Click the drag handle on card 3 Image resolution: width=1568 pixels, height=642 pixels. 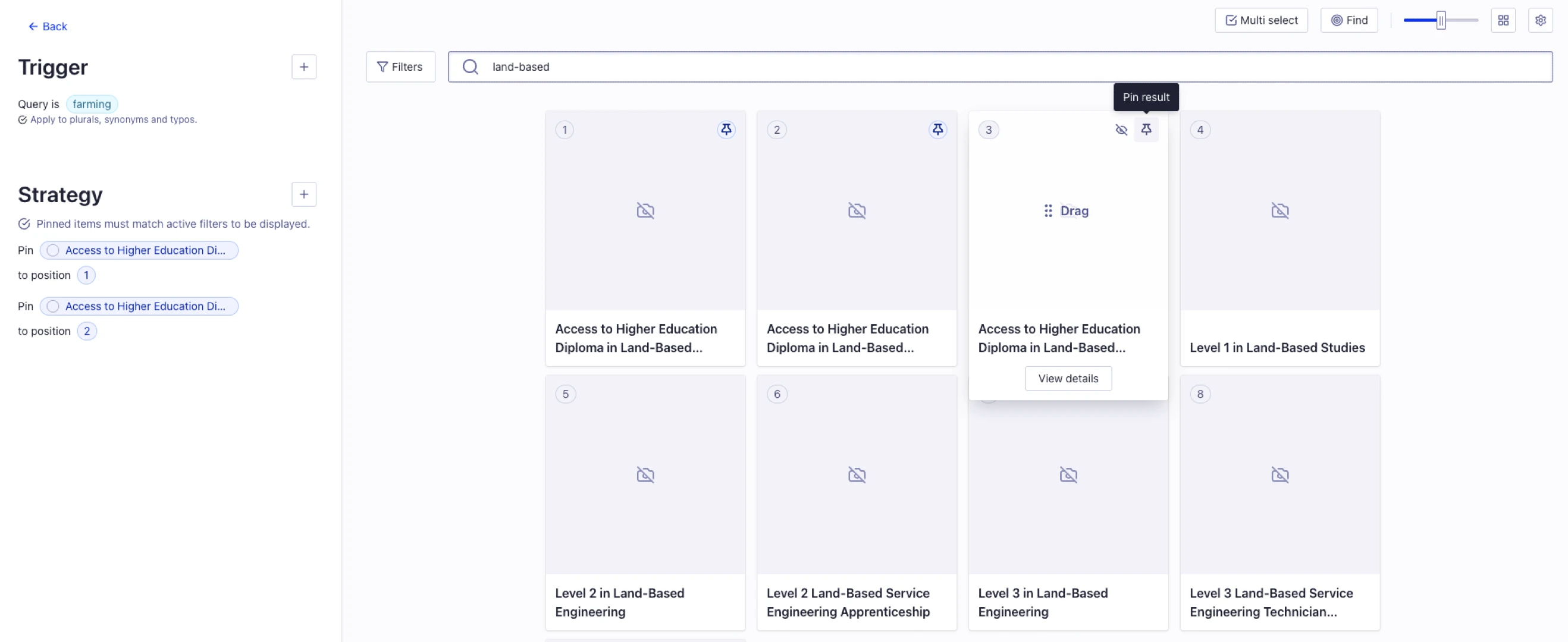click(1047, 210)
